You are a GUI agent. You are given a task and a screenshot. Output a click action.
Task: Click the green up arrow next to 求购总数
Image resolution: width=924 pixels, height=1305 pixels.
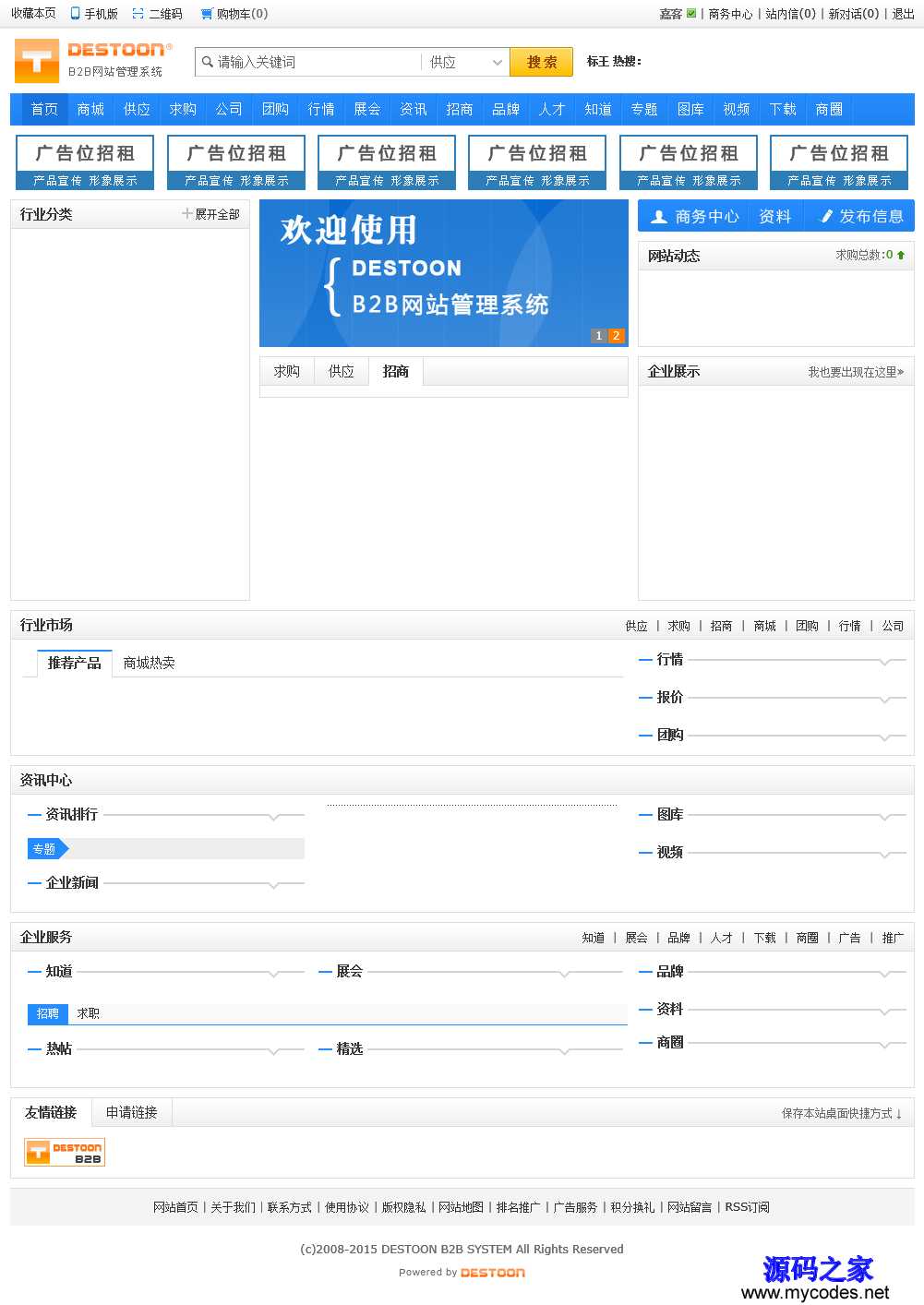pos(901,256)
